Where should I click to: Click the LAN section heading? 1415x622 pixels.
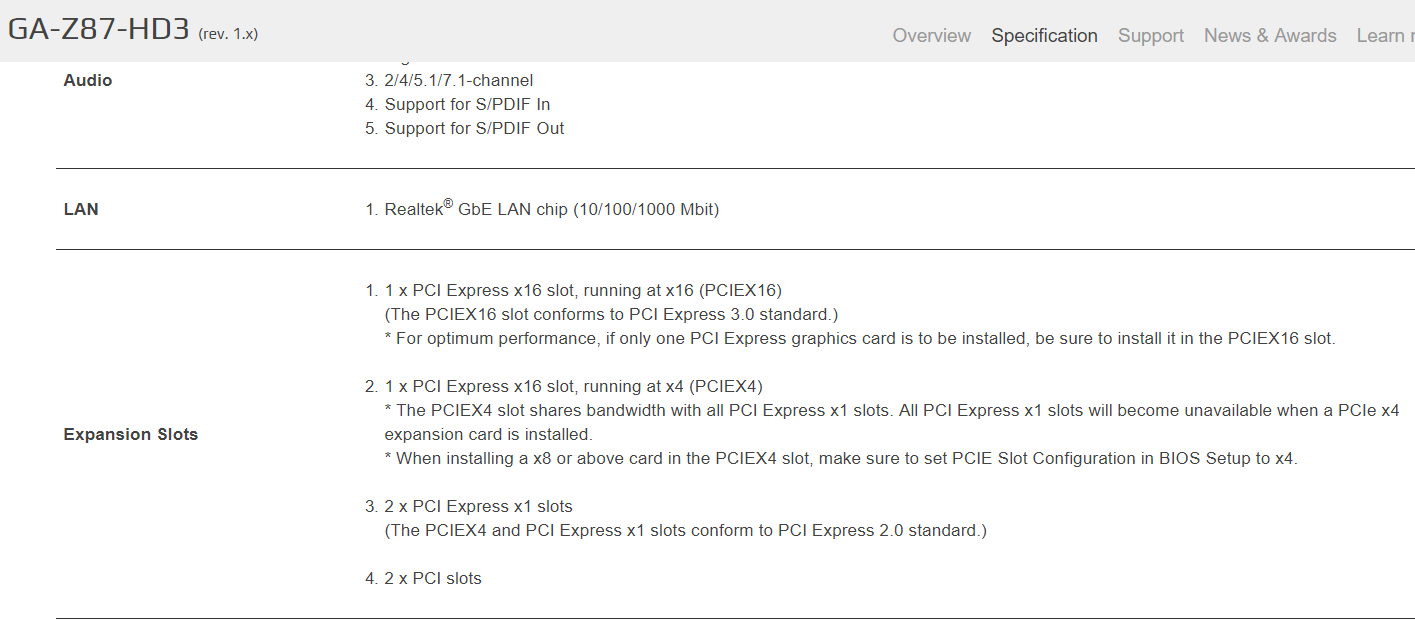pos(81,210)
